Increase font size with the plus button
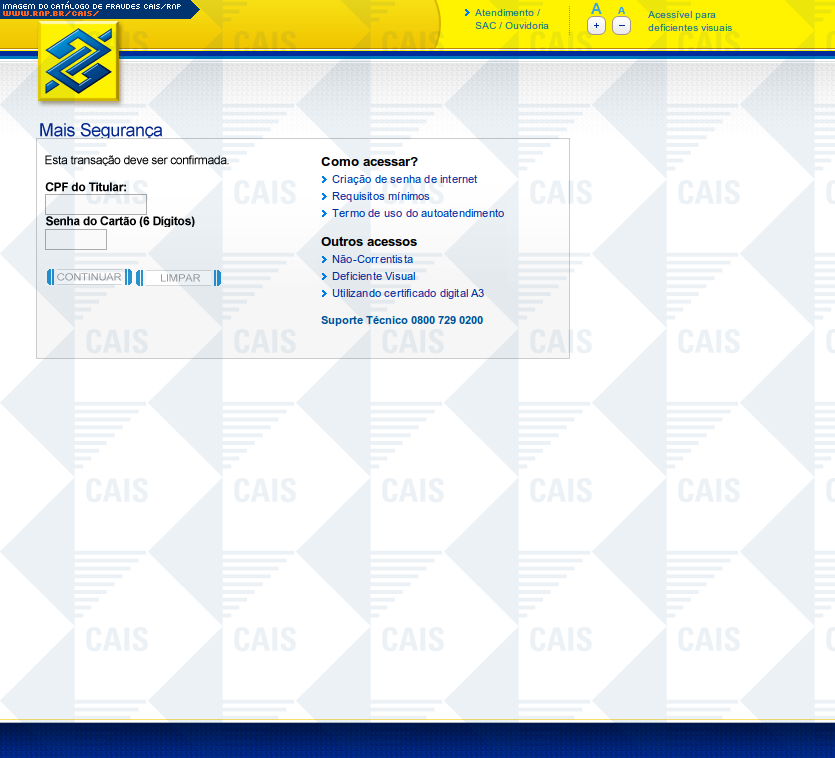The width and height of the screenshot is (835, 758). [x=596, y=26]
